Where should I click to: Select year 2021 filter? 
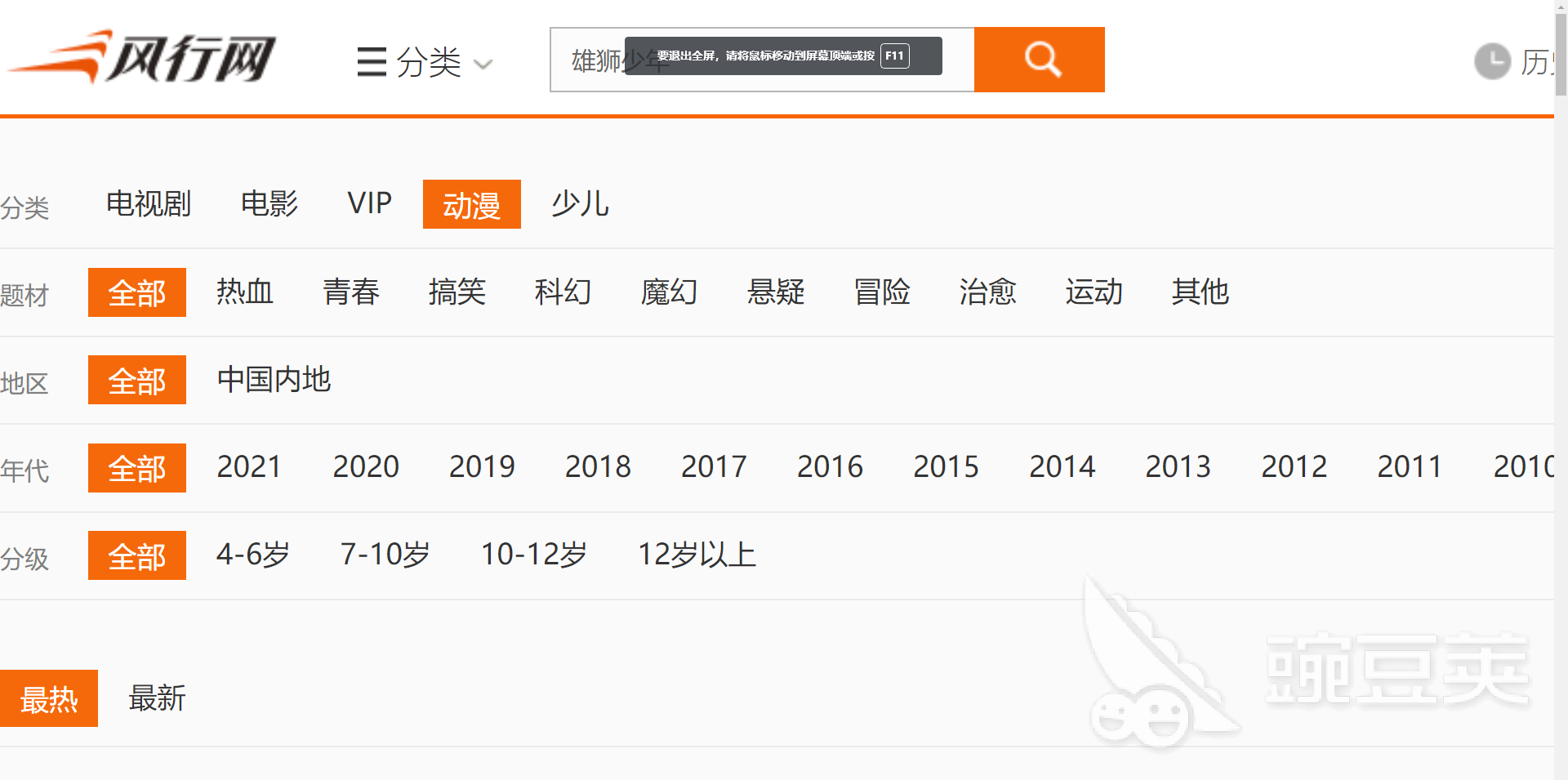pyautogui.click(x=249, y=467)
